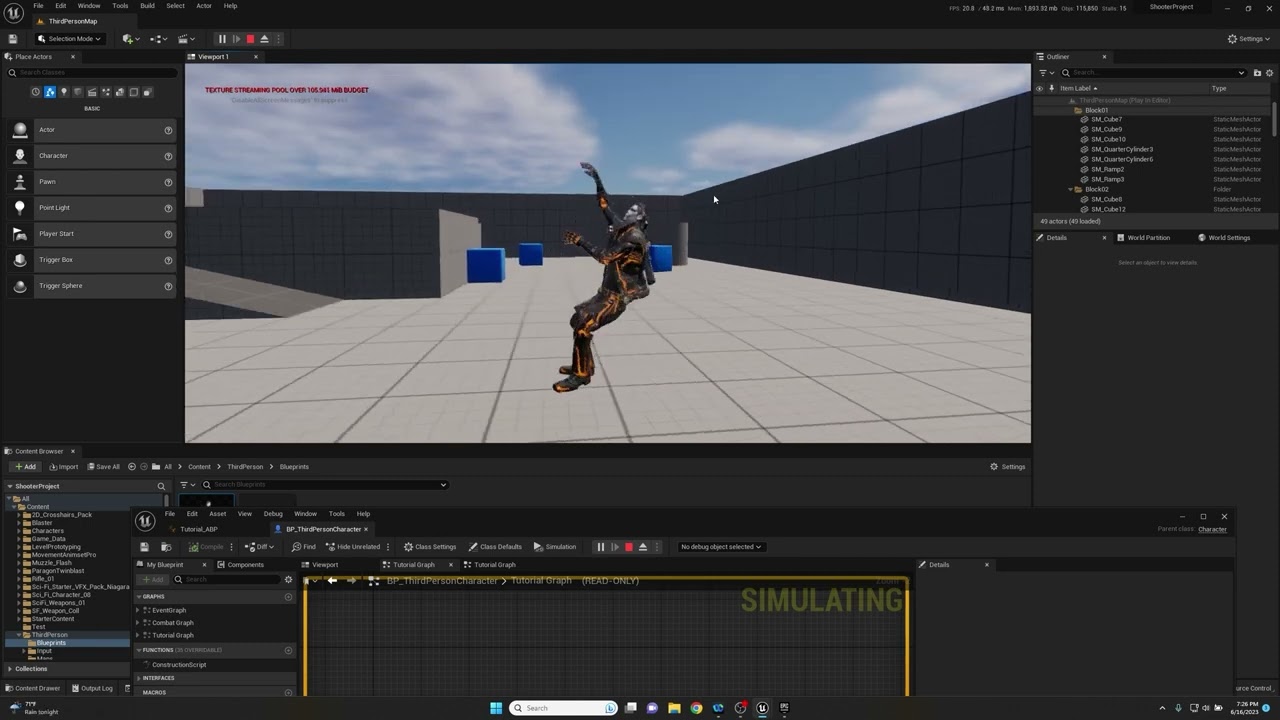Switch to the Viewport 1 tab
The height and width of the screenshot is (720, 1280).
point(213,57)
